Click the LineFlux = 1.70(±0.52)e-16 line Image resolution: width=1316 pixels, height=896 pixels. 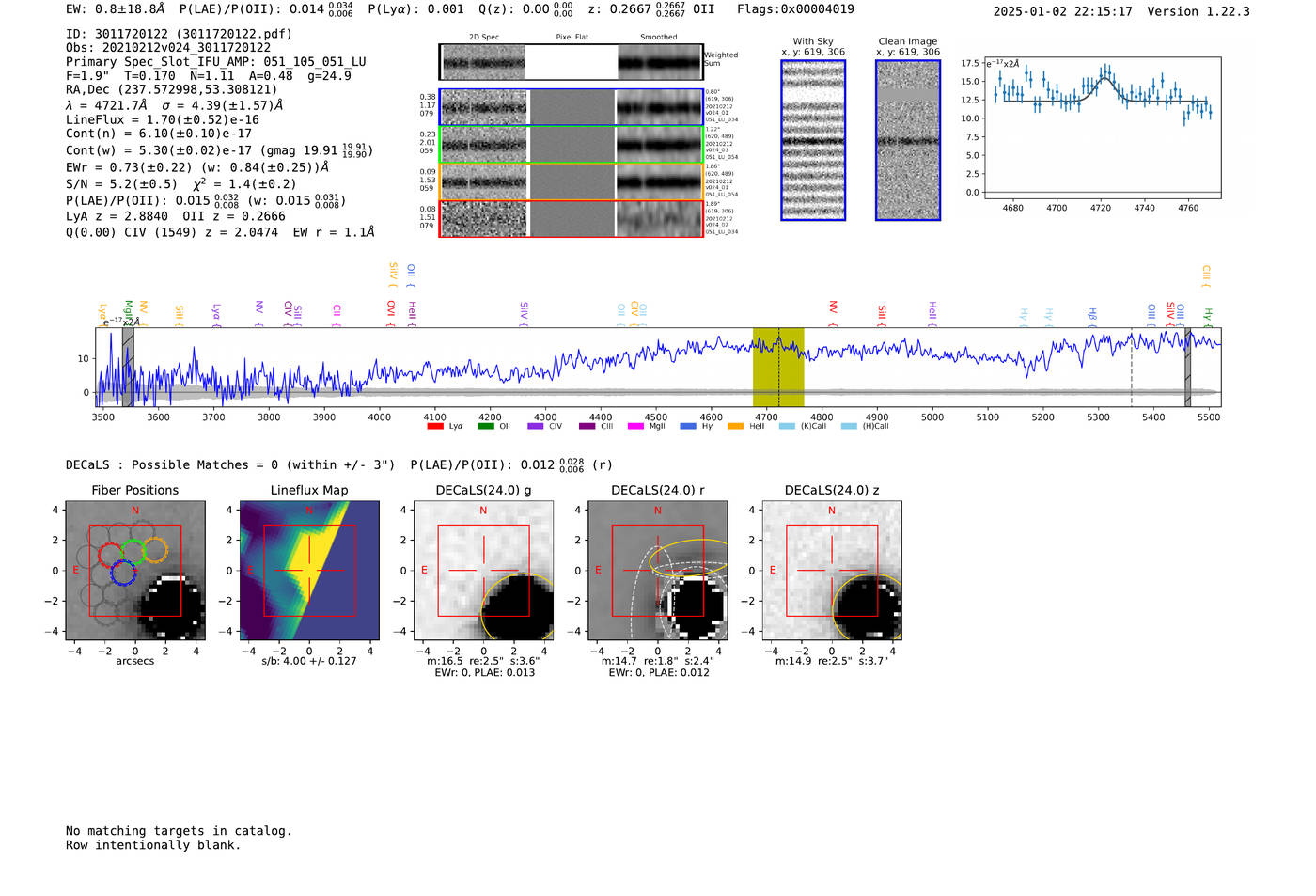tap(163, 120)
